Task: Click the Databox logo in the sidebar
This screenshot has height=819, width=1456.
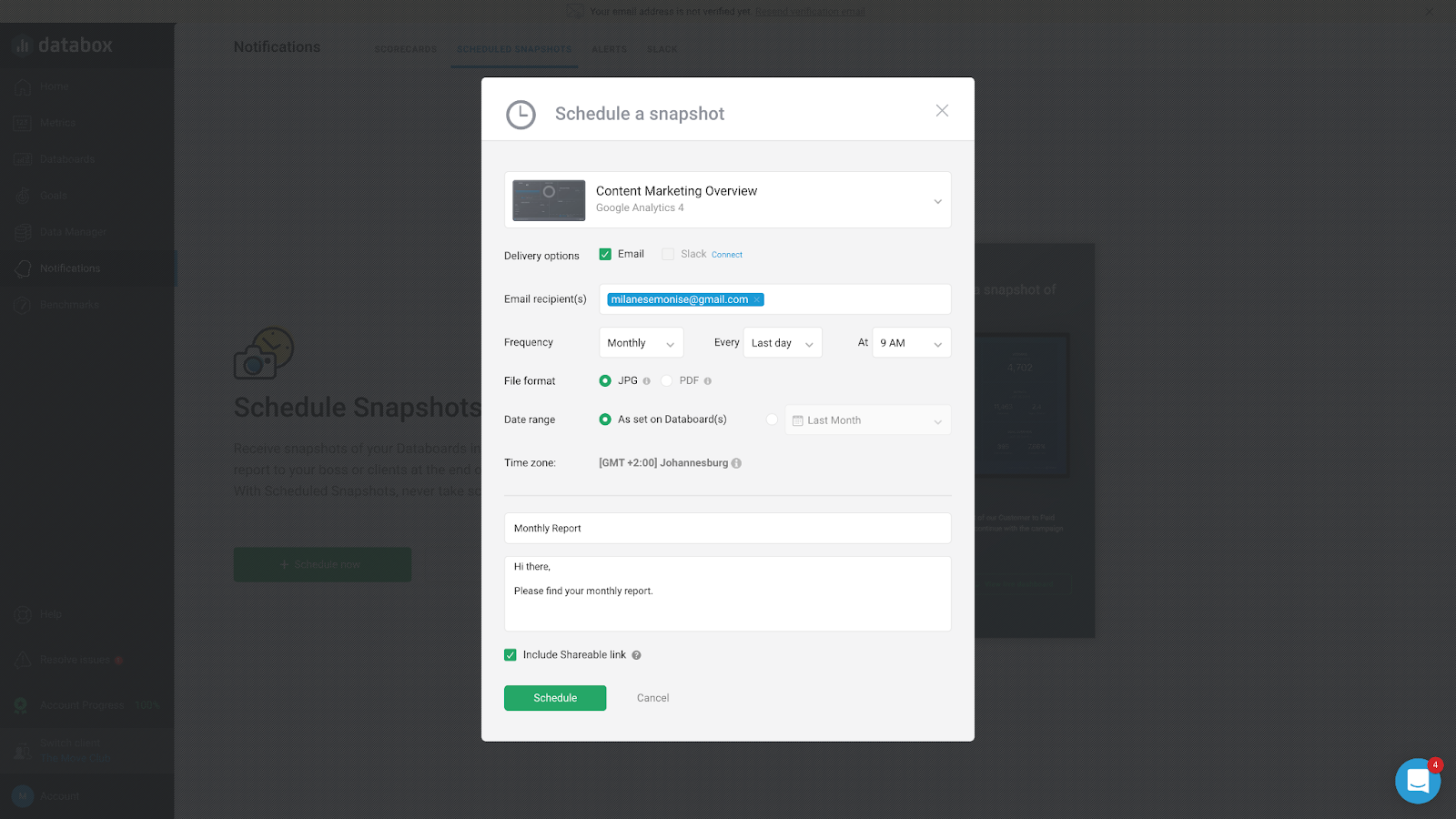Action: coord(63,45)
